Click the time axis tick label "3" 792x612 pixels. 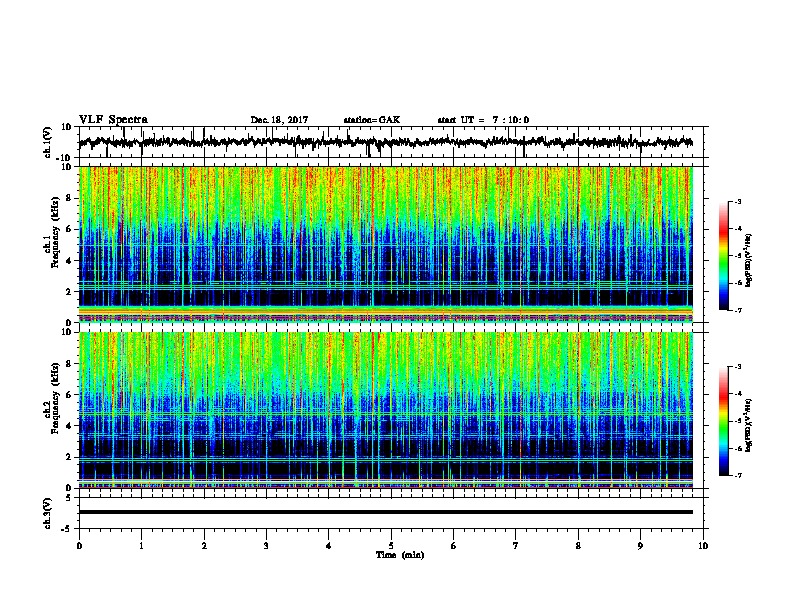266,546
